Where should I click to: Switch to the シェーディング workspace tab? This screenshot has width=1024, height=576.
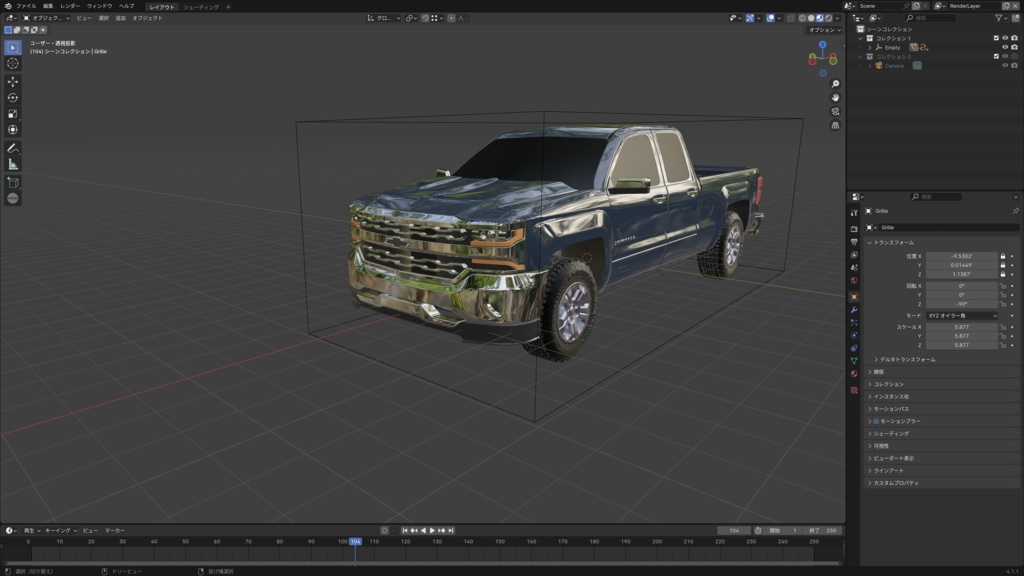coord(201,7)
